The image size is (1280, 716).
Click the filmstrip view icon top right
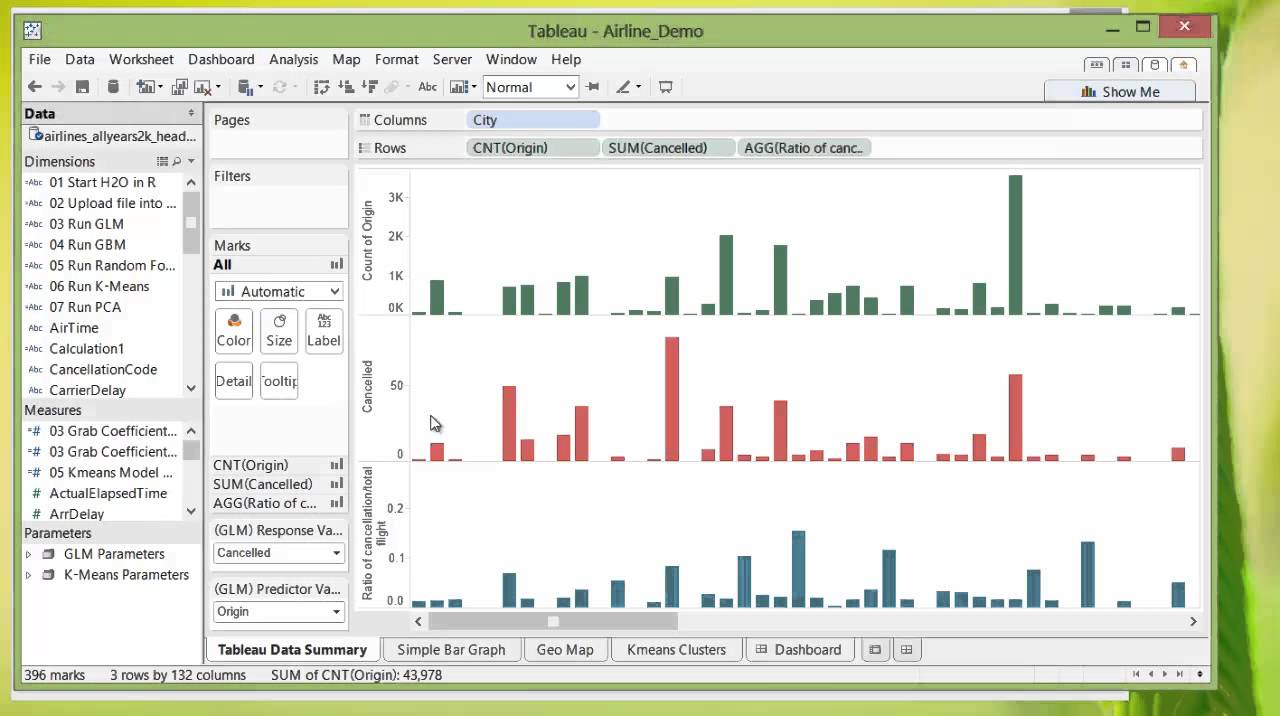click(x=1097, y=65)
